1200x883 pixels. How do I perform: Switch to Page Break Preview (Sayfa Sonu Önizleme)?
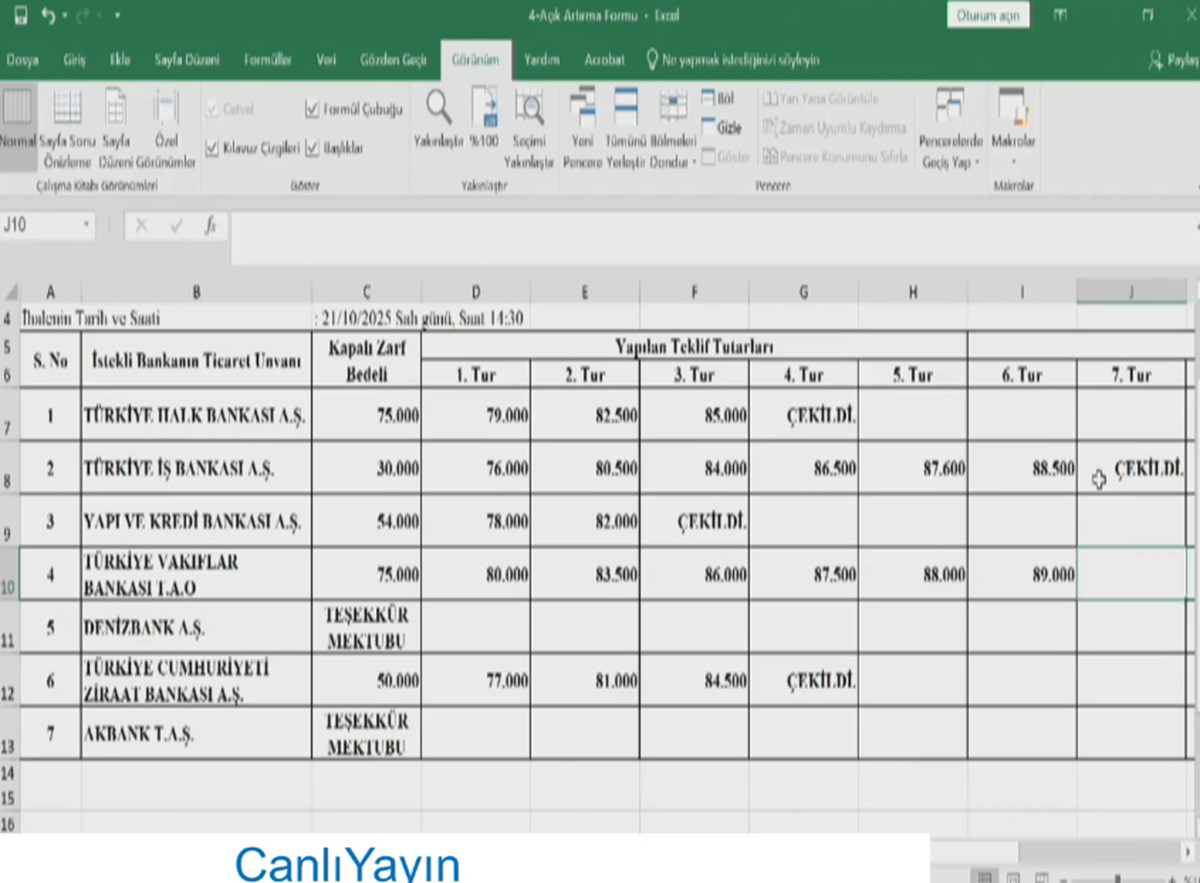pos(67,125)
